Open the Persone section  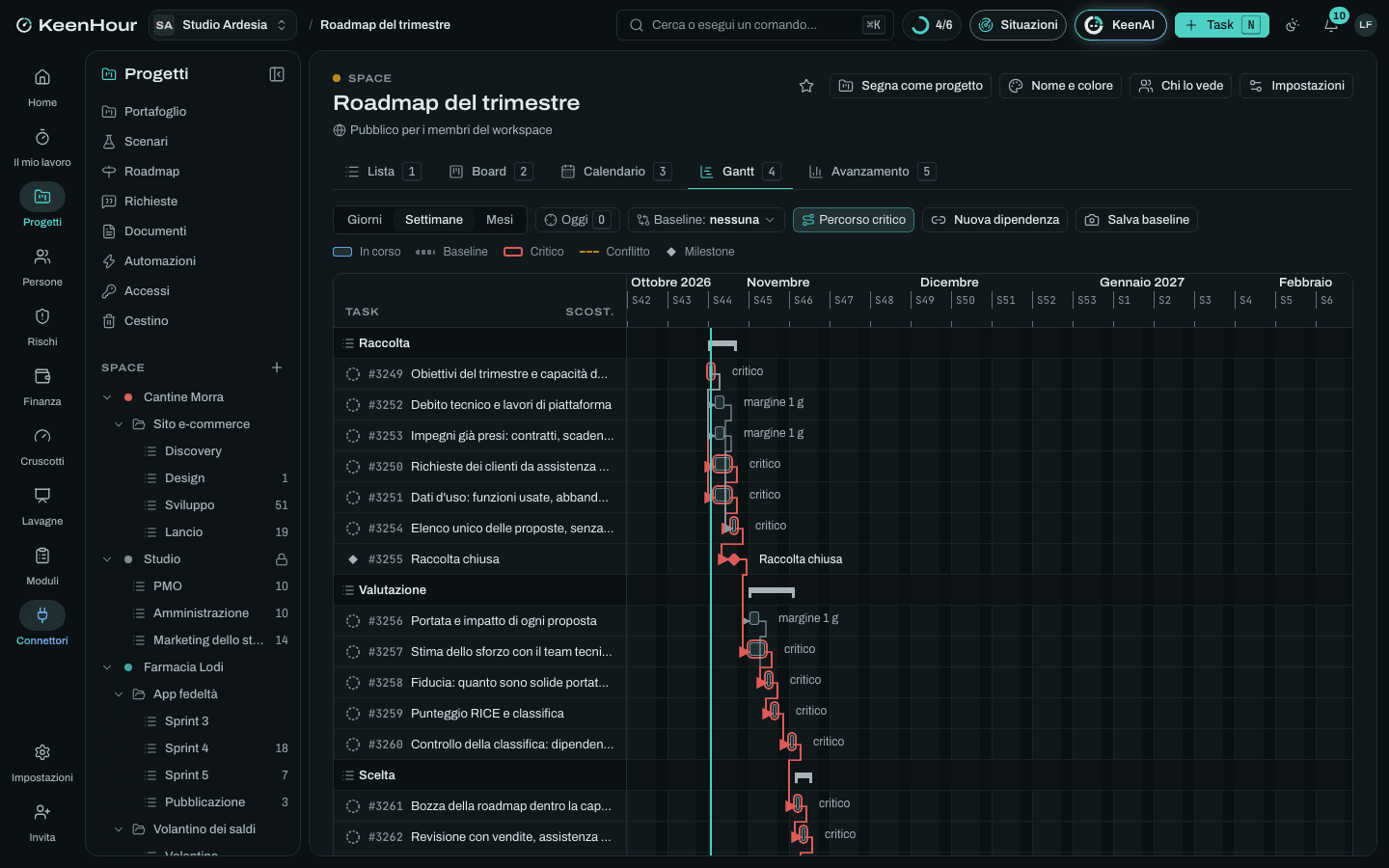point(42,267)
